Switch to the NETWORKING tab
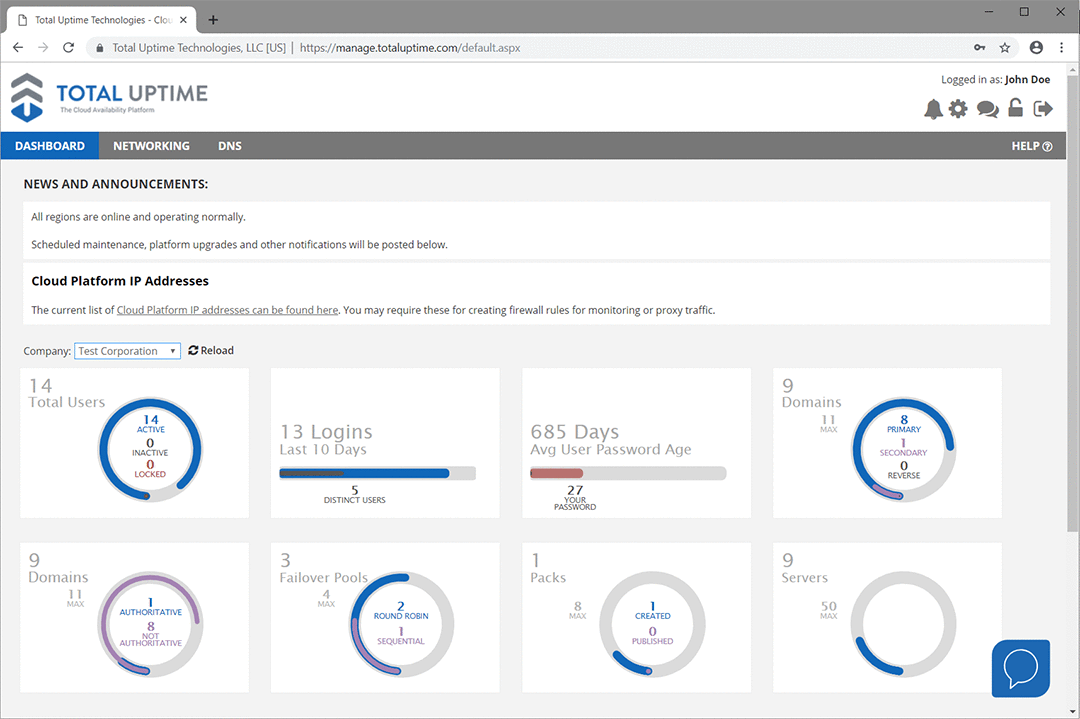Viewport: 1080px width, 719px height. coord(151,145)
